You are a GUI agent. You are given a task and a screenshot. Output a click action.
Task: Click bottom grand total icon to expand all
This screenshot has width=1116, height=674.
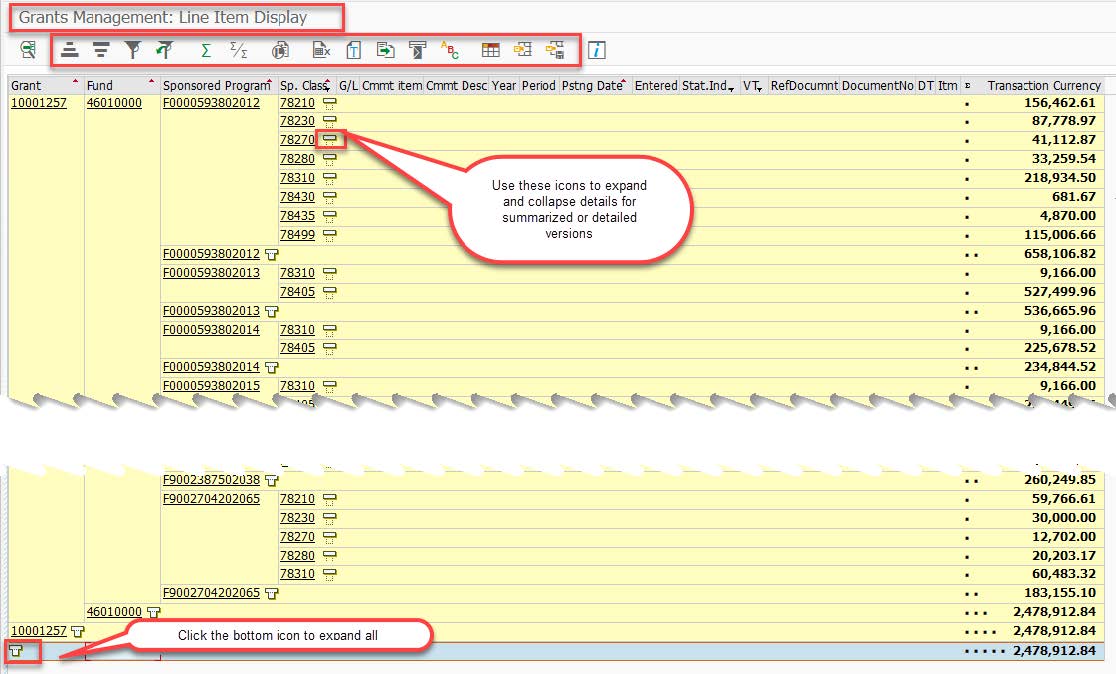pyautogui.click(x=16, y=651)
